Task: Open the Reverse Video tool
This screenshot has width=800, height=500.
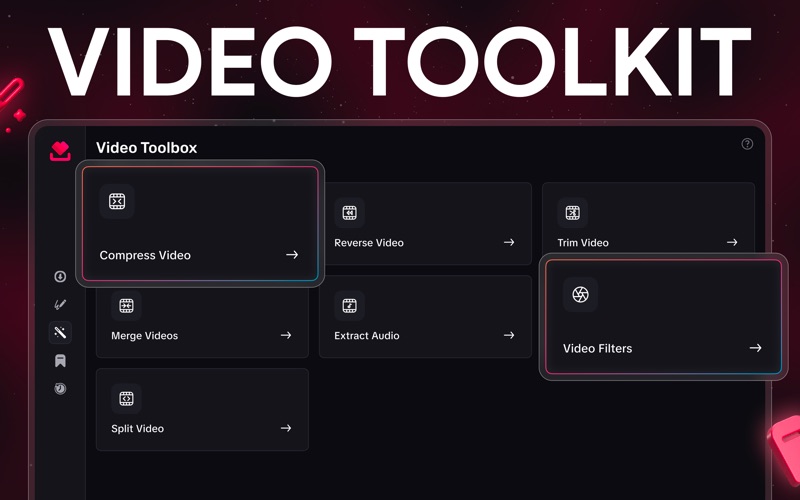Action: [x=426, y=223]
